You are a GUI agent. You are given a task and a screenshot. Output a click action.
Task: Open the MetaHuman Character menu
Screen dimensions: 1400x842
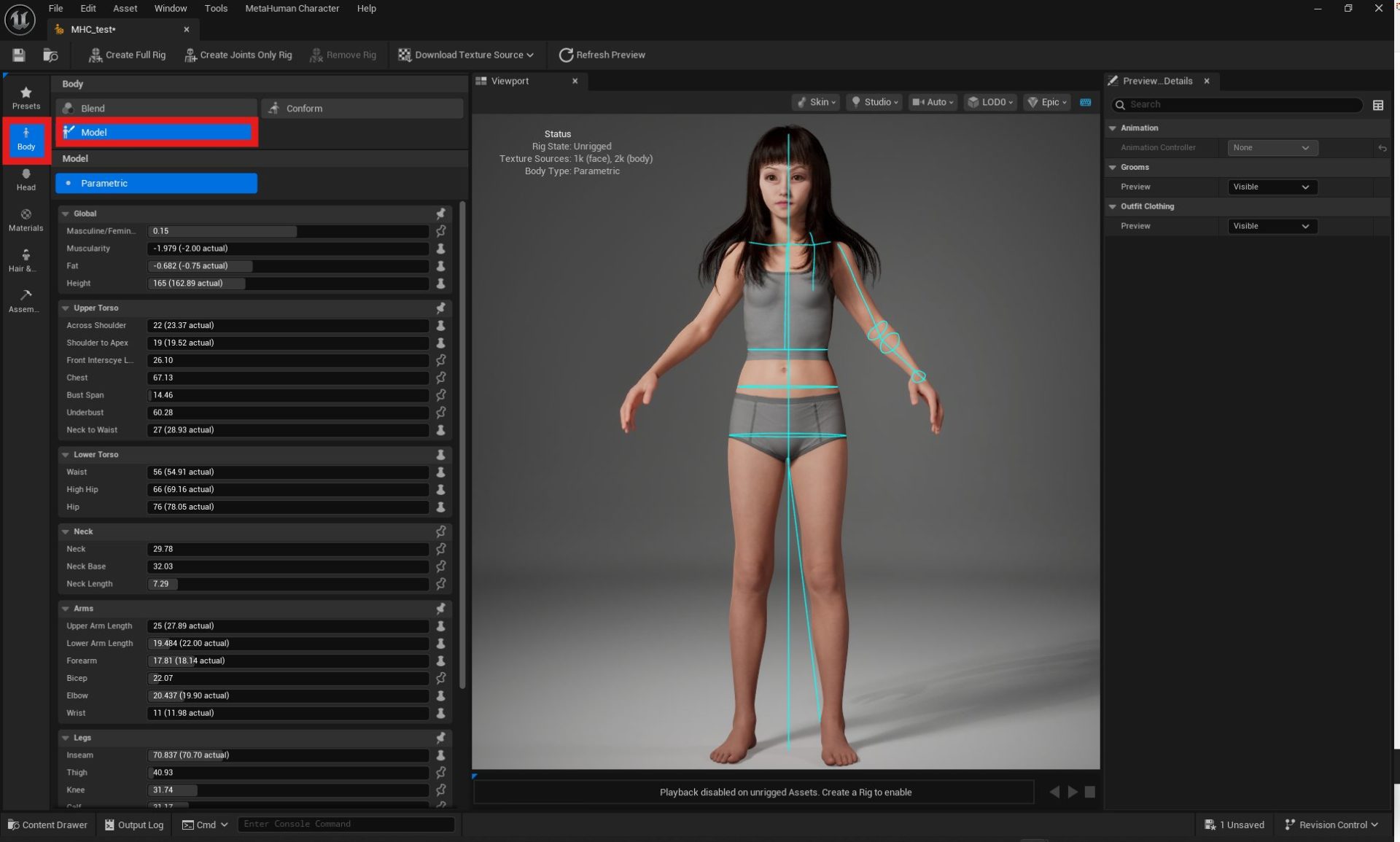(292, 8)
